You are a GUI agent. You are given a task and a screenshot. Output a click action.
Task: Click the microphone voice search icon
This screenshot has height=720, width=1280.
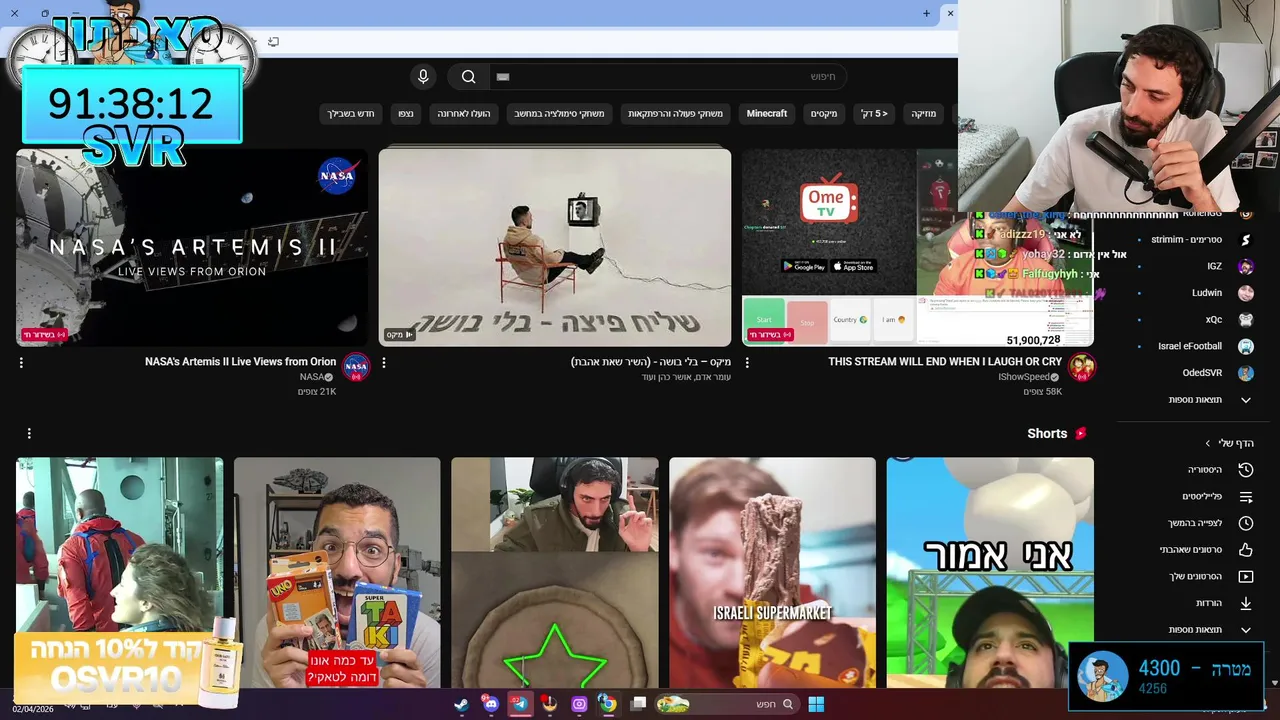click(423, 77)
